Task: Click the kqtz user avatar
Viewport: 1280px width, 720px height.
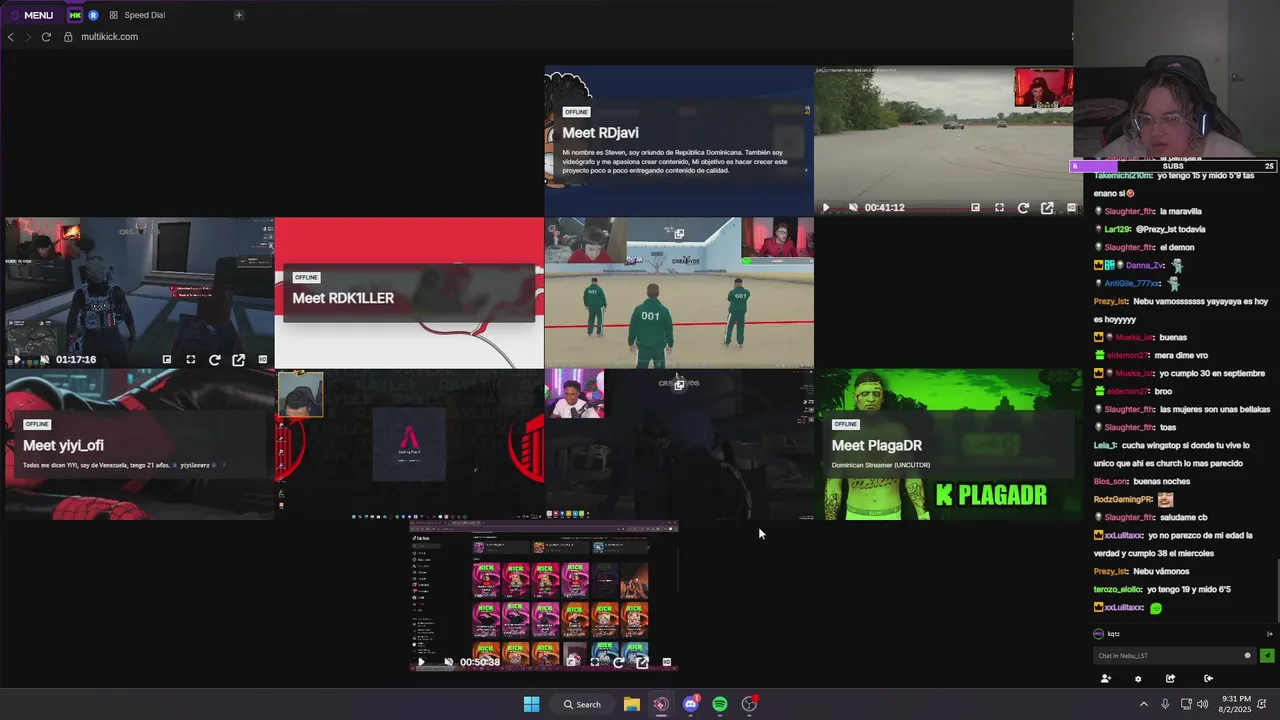Action: click(x=1098, y=634)
